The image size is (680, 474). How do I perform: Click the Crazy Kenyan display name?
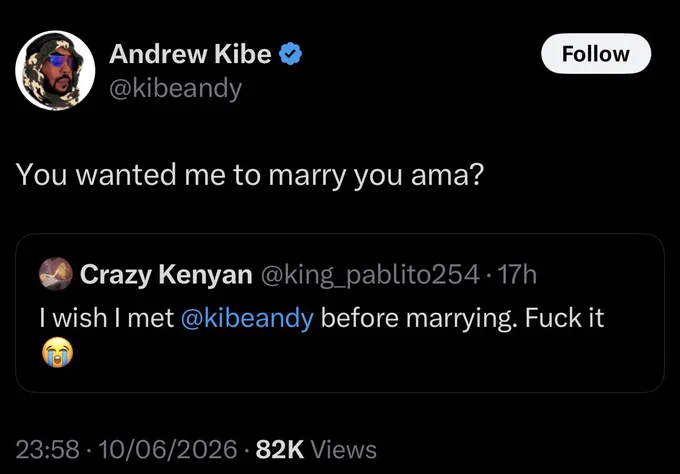[166, 275]
